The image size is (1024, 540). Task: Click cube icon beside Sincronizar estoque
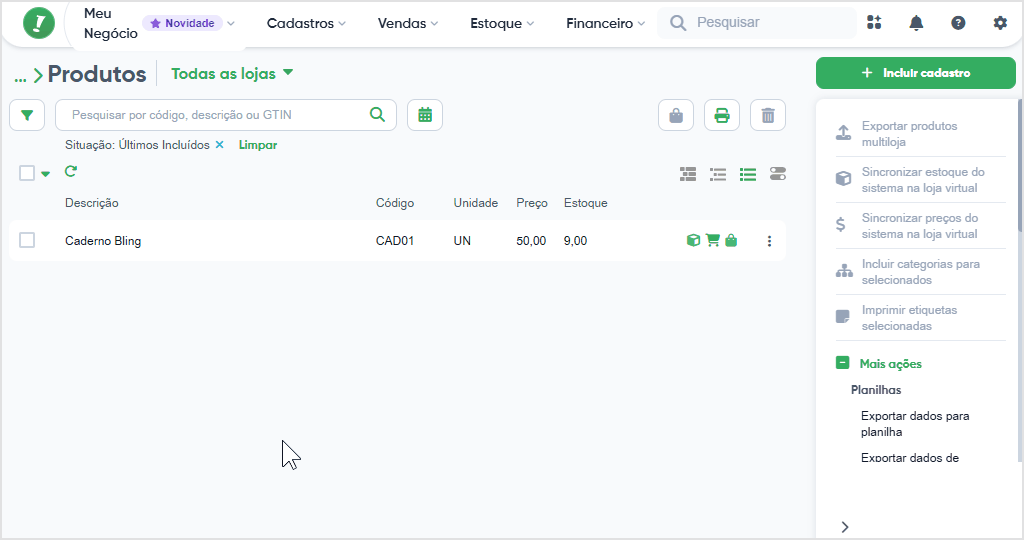coord(843,179)
